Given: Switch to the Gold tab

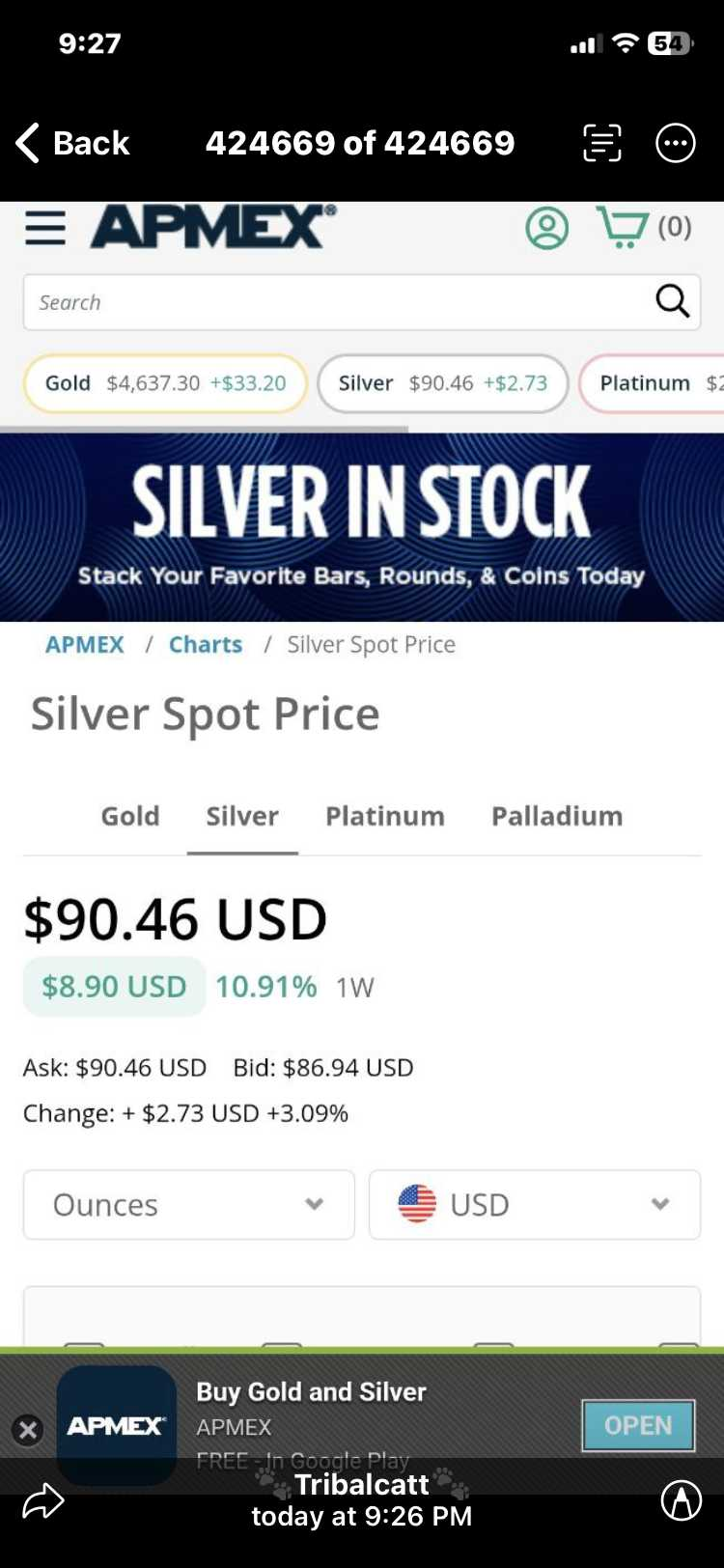Looking at the screenshot, I should click(130, 817).
